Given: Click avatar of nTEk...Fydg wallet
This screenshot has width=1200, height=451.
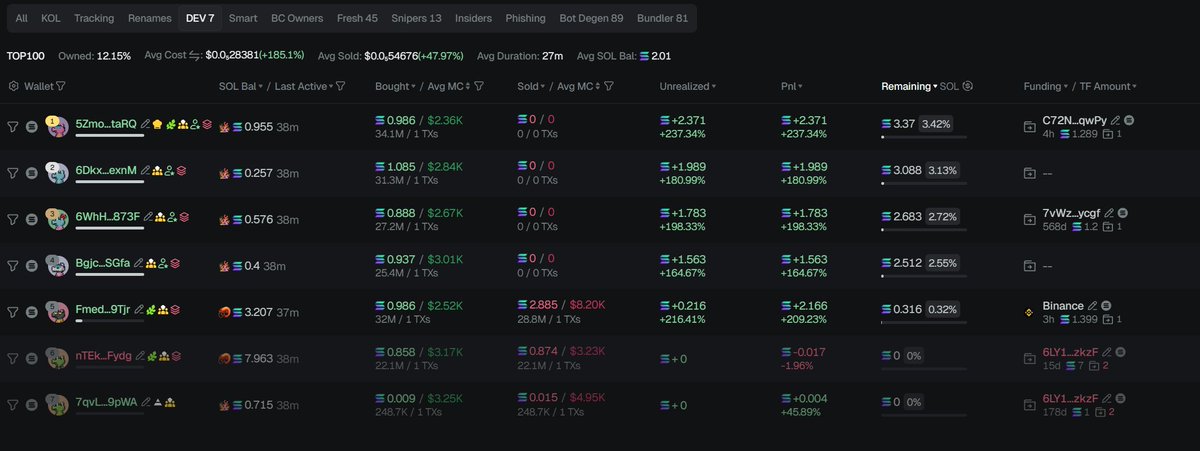Looking at the screenshot, I should tap(56, 357).
